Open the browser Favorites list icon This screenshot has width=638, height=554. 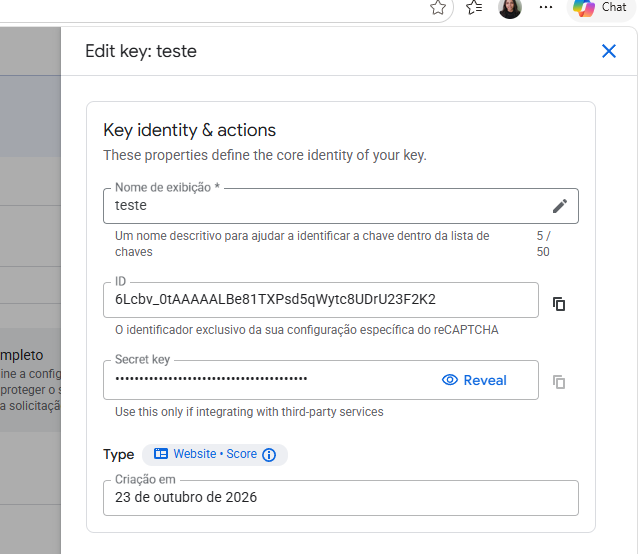pyautogui.click(x=474, y=7)
